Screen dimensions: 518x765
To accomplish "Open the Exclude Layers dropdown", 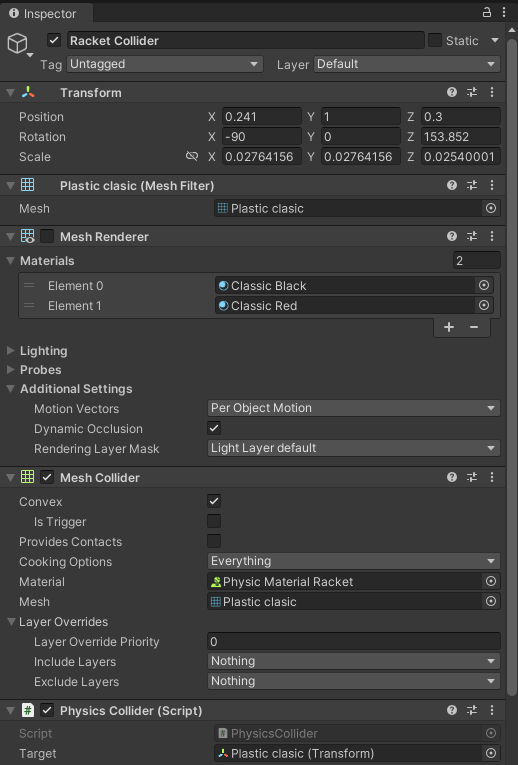I will point(354,681).
